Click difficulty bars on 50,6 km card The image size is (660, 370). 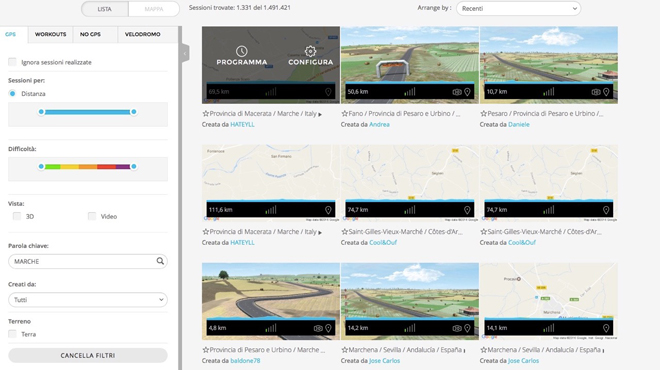click(410, 91)
